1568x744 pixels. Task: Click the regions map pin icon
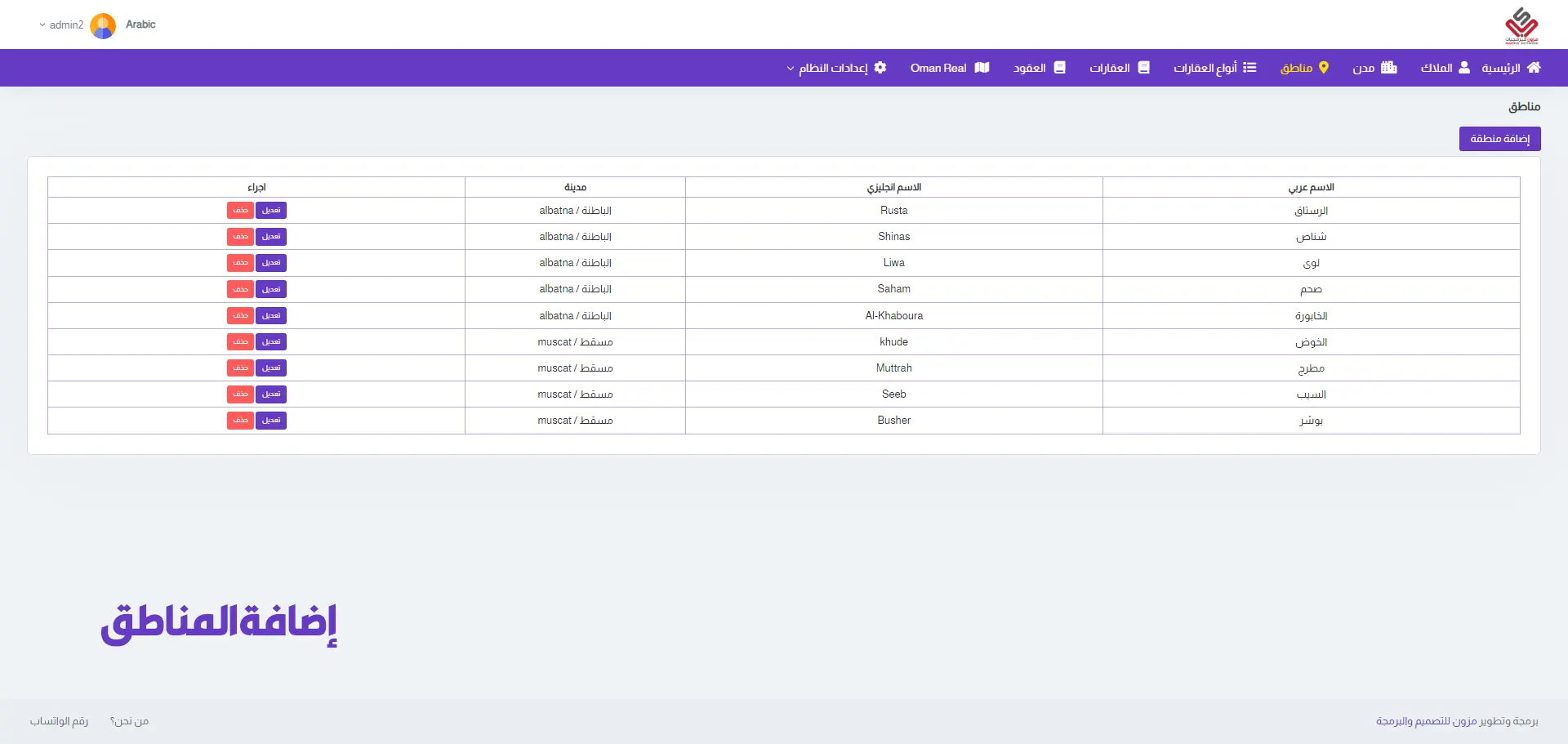1324,68
